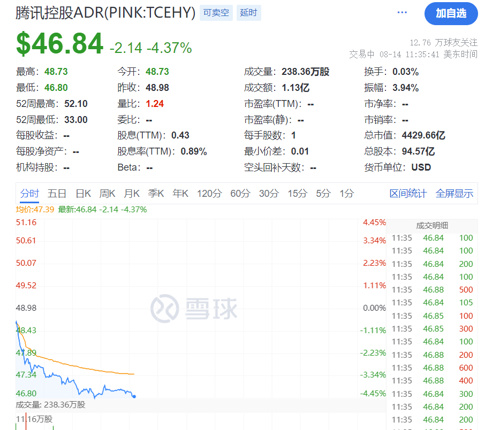Select the 120分 interval tab
The width and height of the screenshot is (500, 430).
[209, 193]
